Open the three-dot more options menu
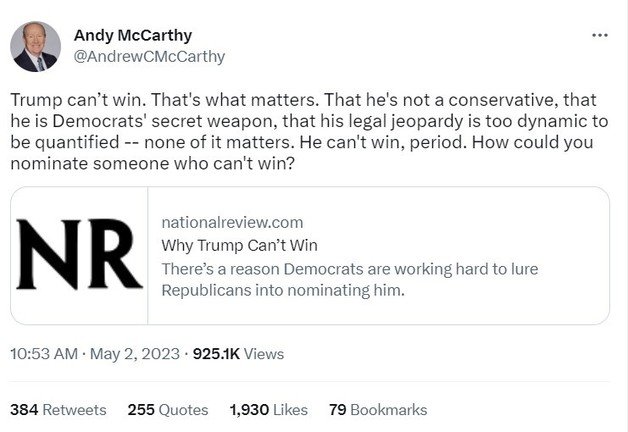The image size is (628, 432). click(x=600, y=36)
